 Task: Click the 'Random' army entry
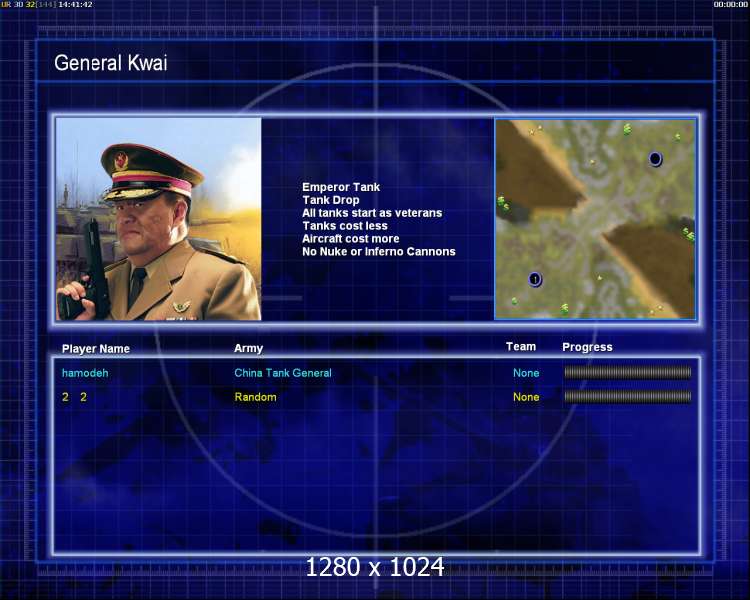click(255, 397)
